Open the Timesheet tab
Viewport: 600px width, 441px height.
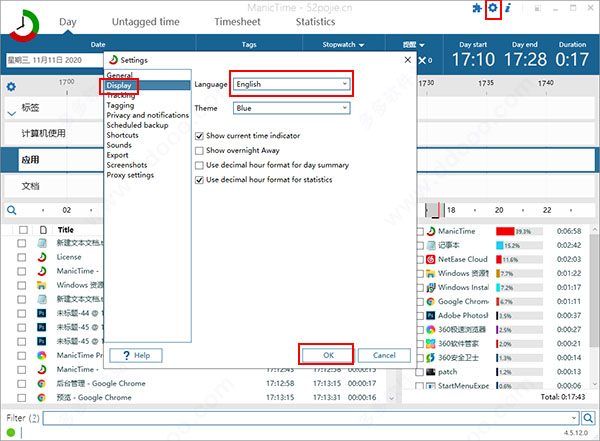coord(237,22)
